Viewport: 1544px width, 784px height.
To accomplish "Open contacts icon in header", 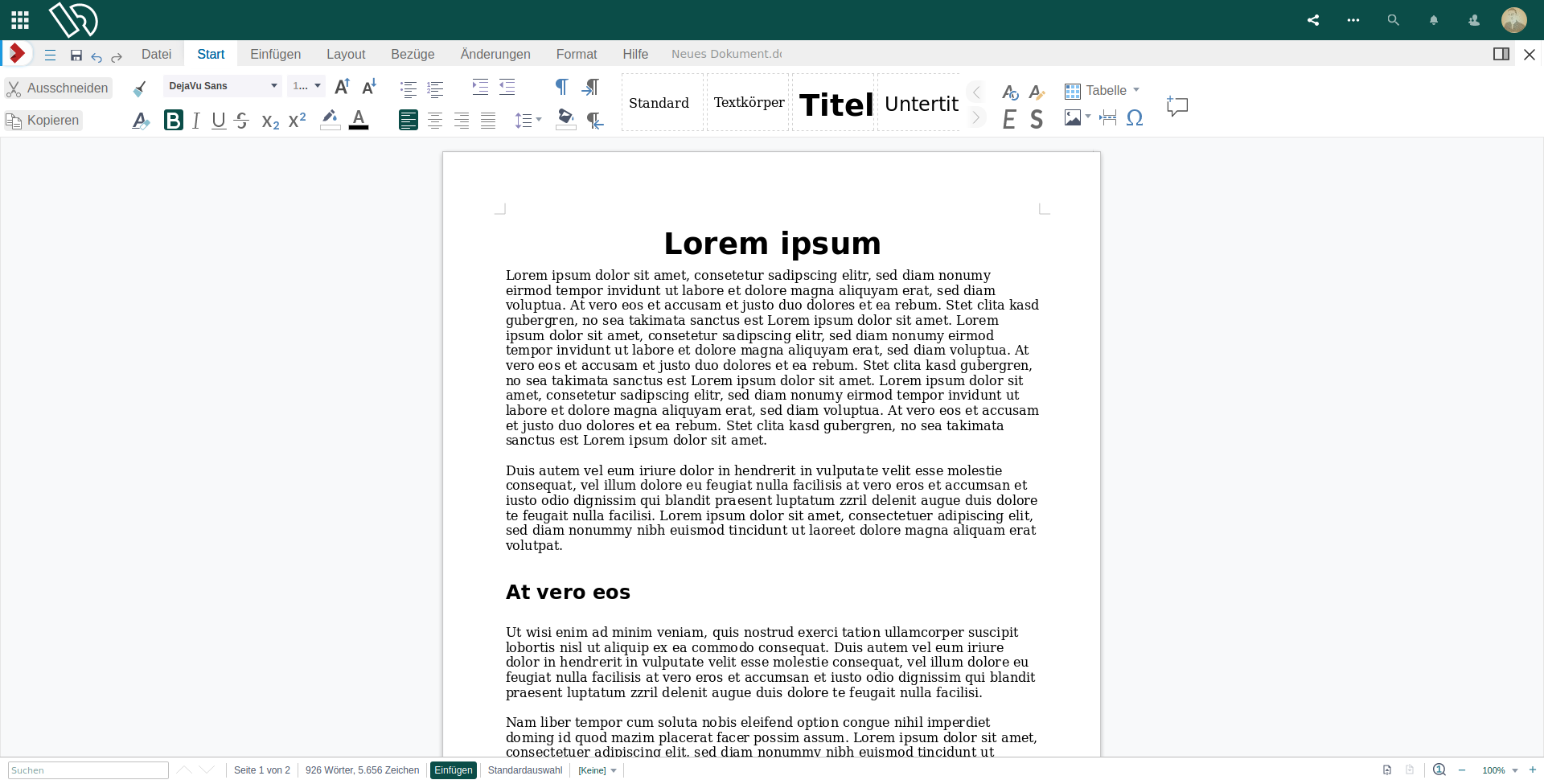I will tap(1474, 20).
